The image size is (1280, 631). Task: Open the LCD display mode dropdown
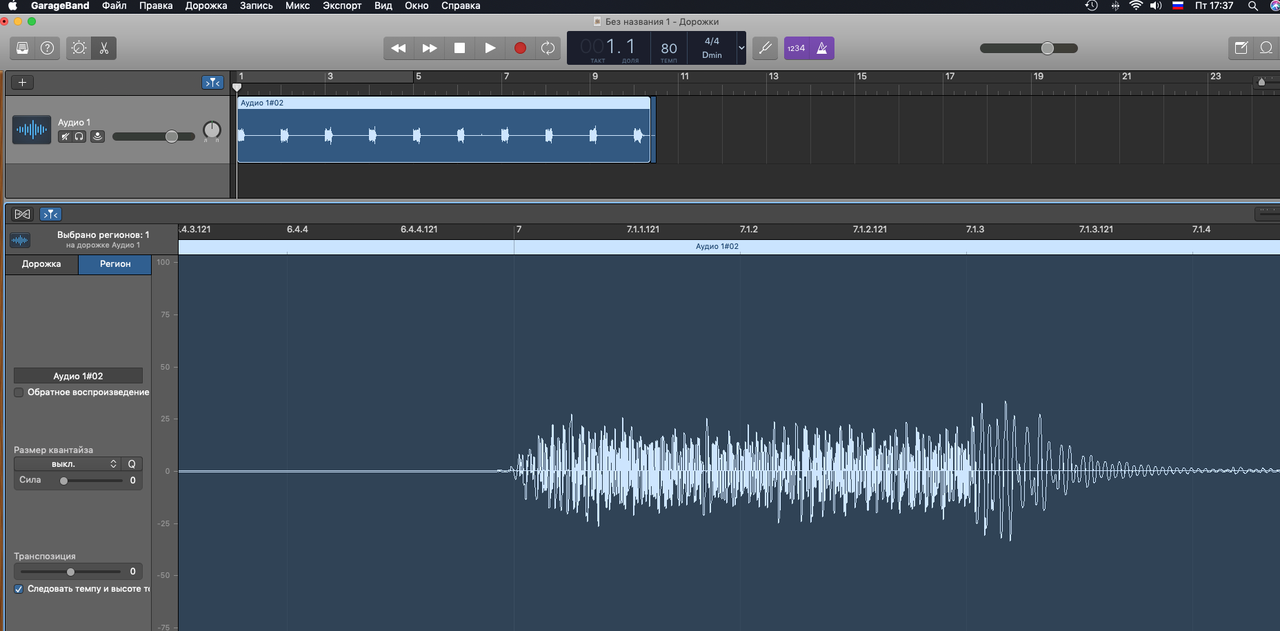[741, 48]
